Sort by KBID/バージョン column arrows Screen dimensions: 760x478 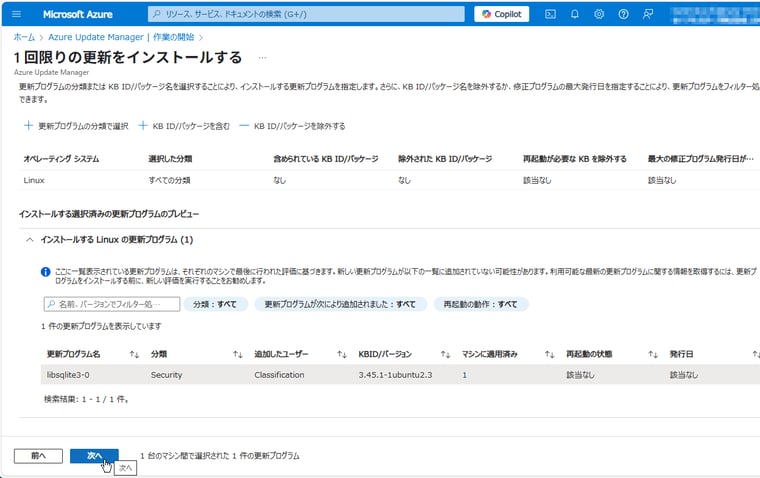click(x=445, y=355)
